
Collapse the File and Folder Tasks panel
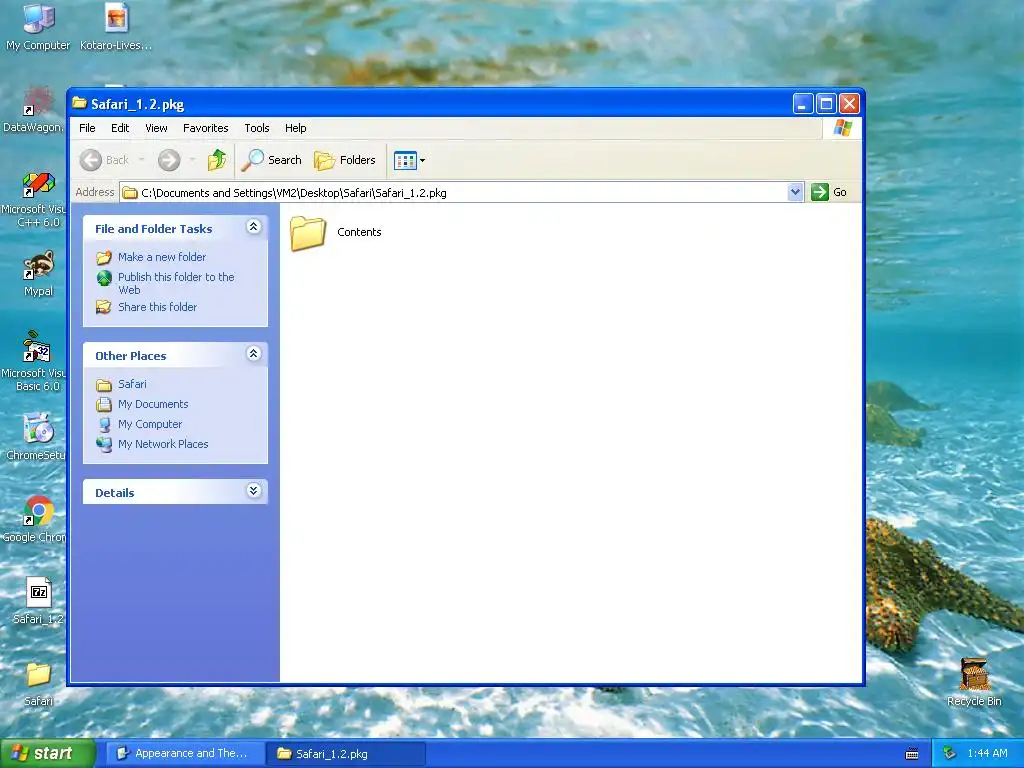[253, 227]
